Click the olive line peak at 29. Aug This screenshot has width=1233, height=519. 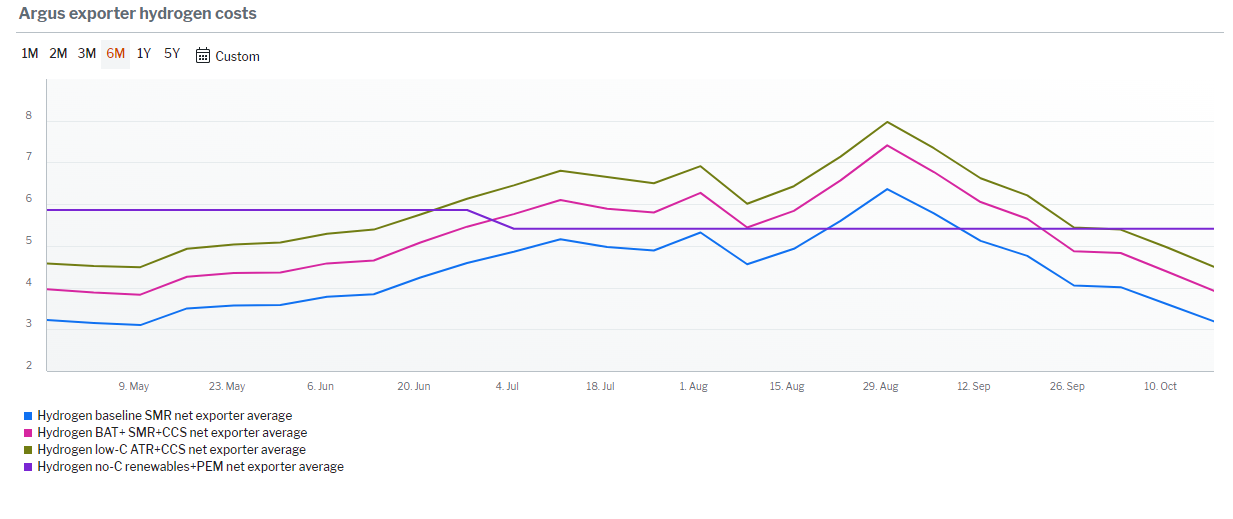[887, 122]
